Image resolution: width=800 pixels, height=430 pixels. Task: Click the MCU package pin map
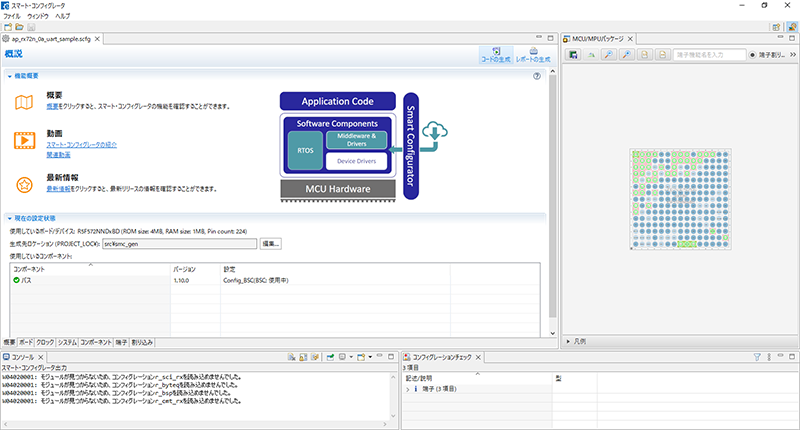pyautogui.click(x=680, y=199)
